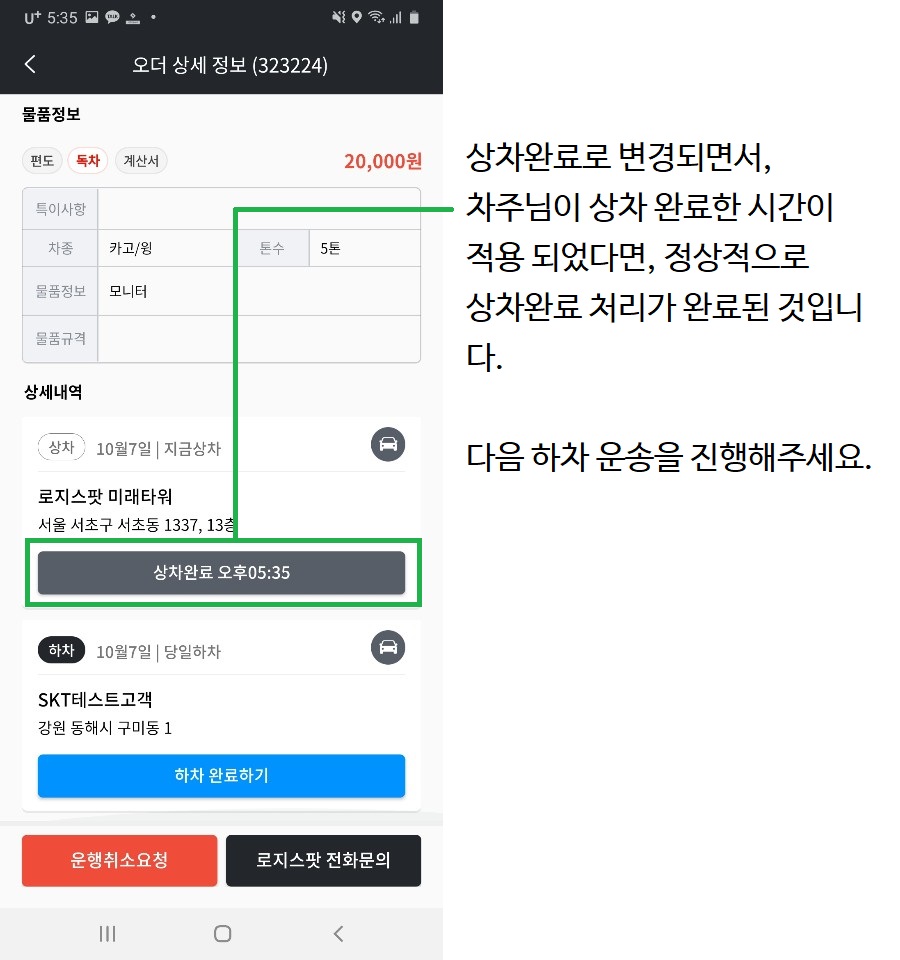The image size is (900, 960).
Task: Tap the 물품규격 value field
Action: [x=259, y=339]
